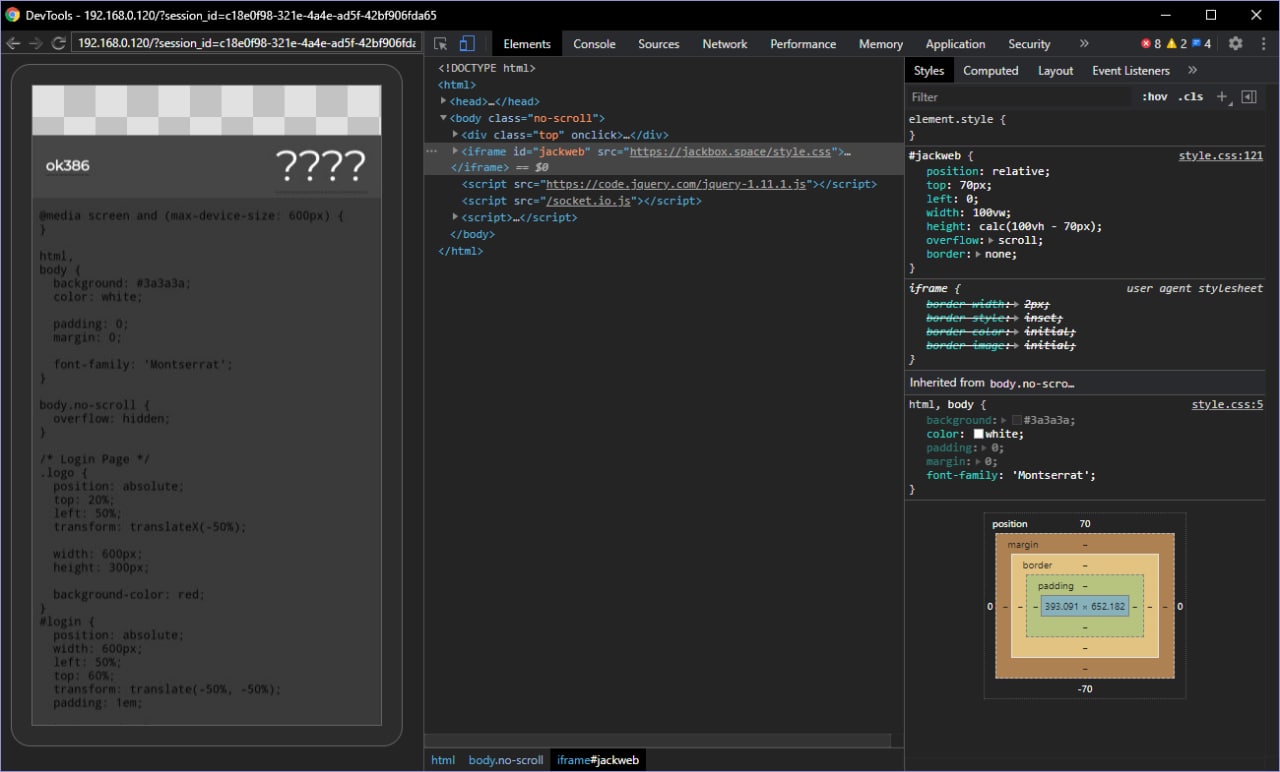Open the style.css:121 source link

[x=1220, y=156]
